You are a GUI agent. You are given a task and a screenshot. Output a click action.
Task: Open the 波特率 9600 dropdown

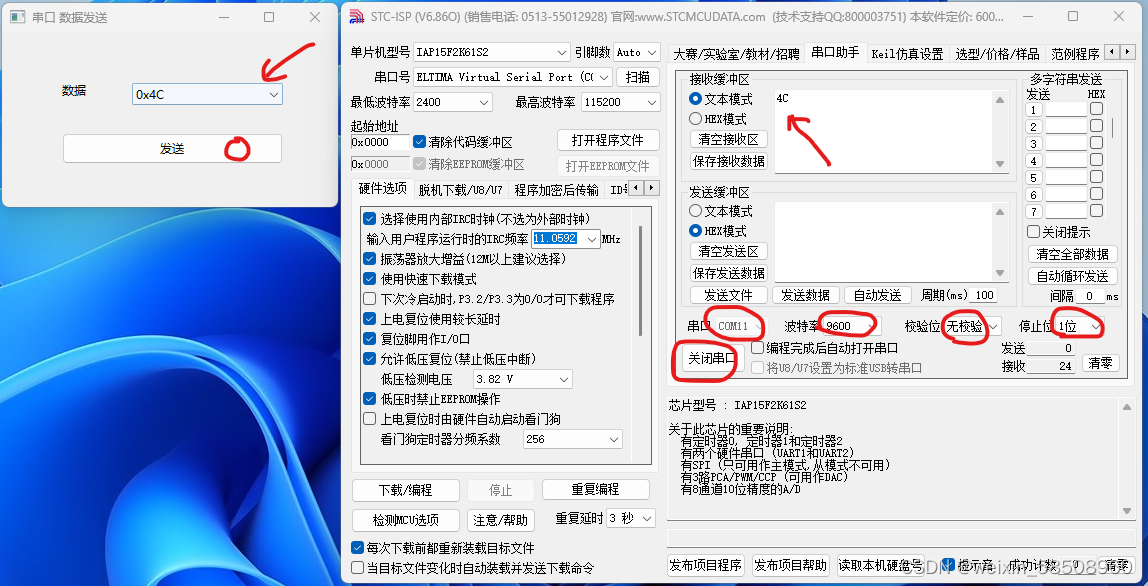click(x=851, y=326)
